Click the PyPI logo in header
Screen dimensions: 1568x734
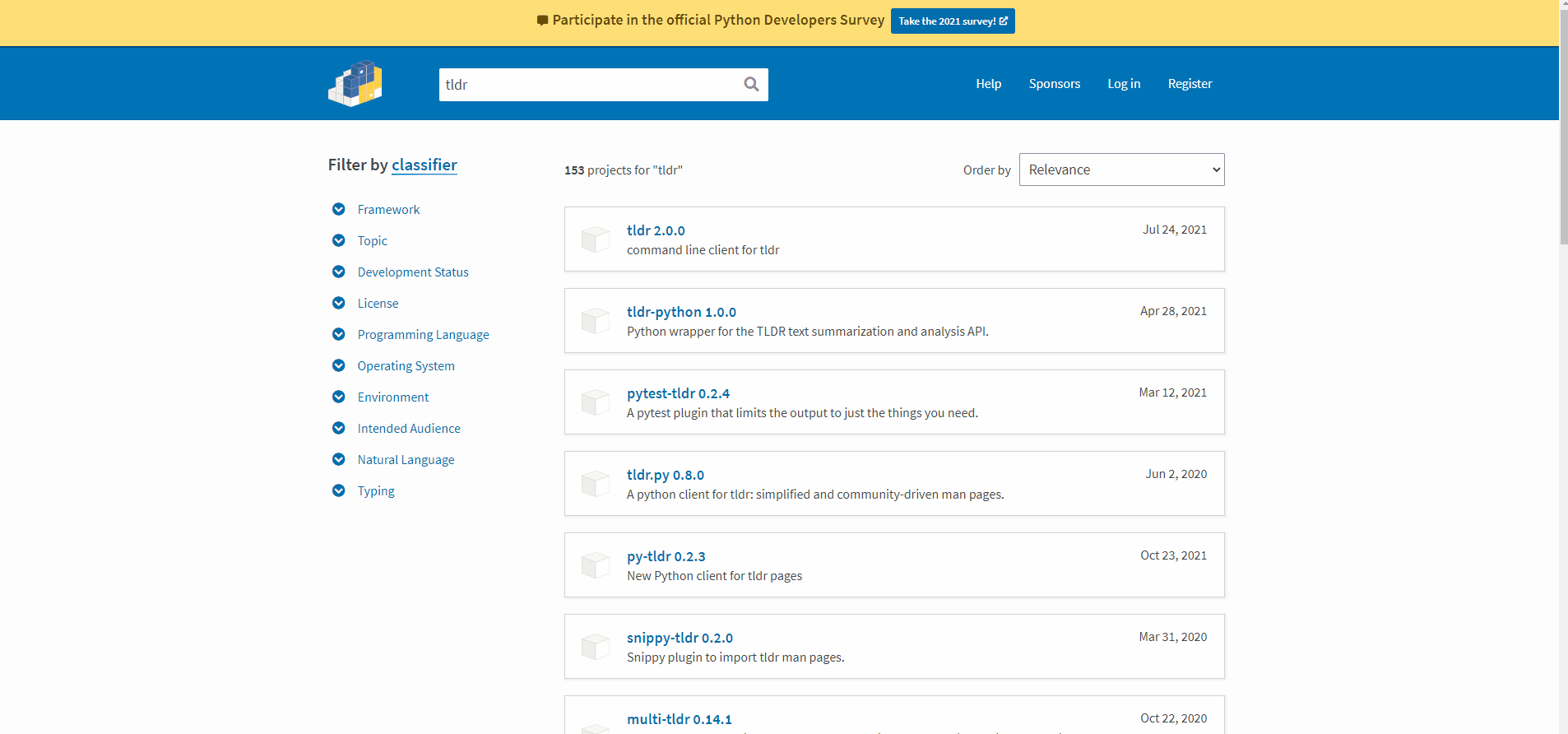click(x=355, y=84)
